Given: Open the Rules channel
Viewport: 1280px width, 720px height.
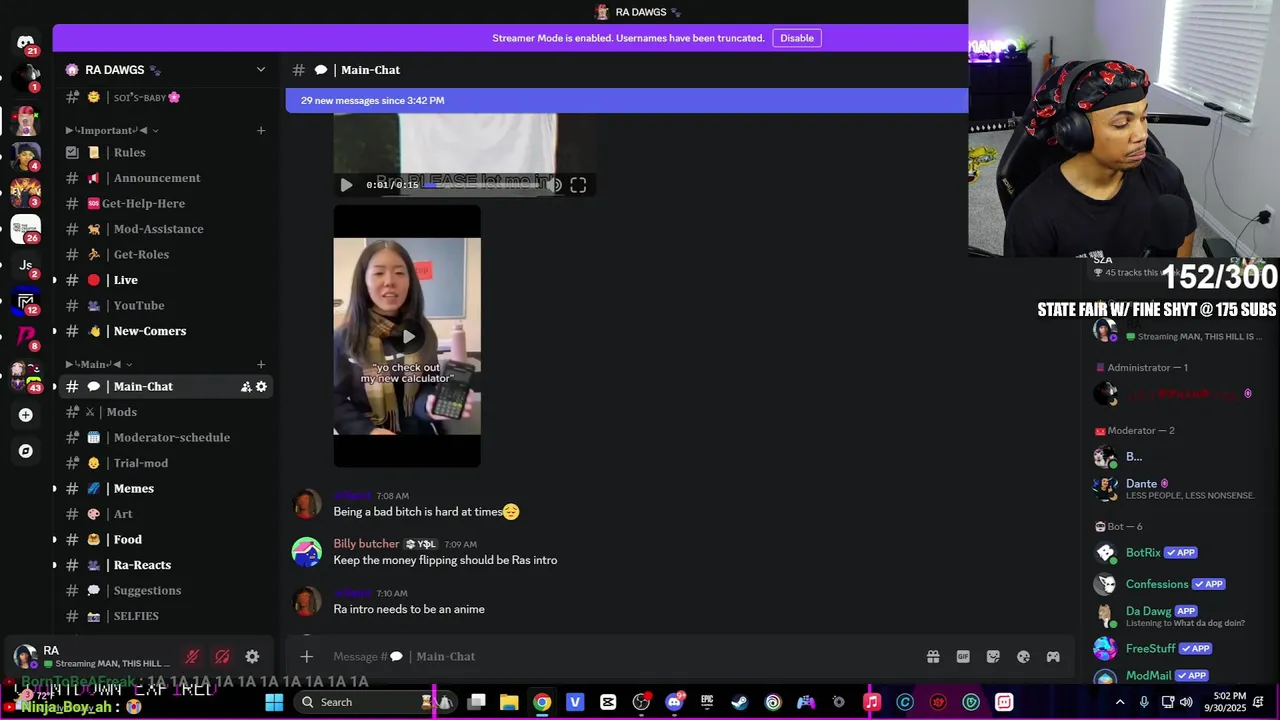Looking at the screenshot, I should click(166, 153).
